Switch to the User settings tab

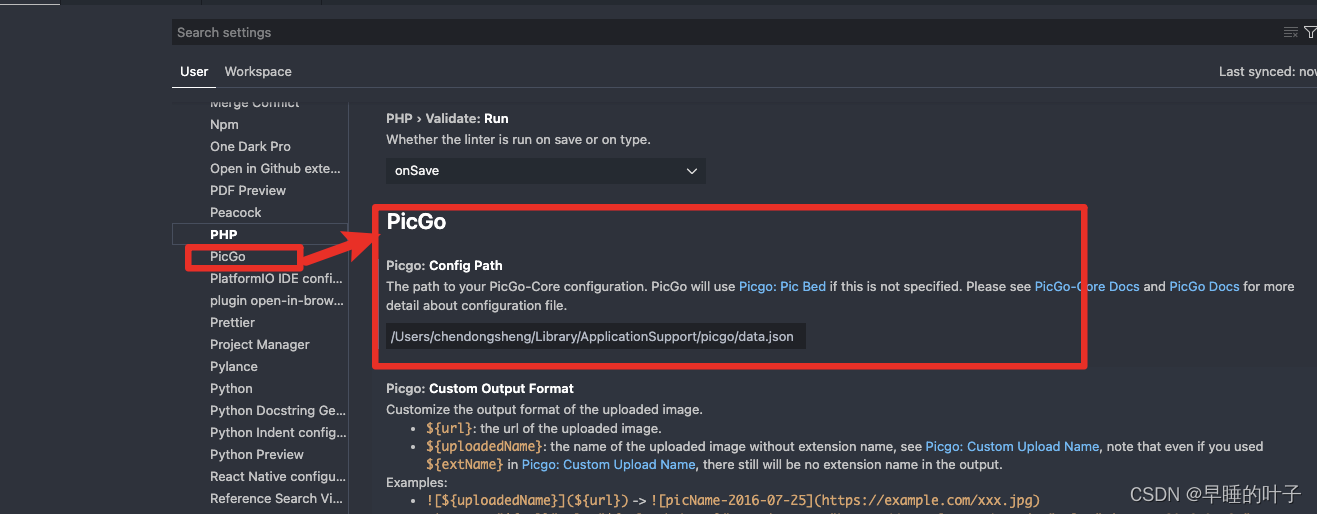click(194, 72)
